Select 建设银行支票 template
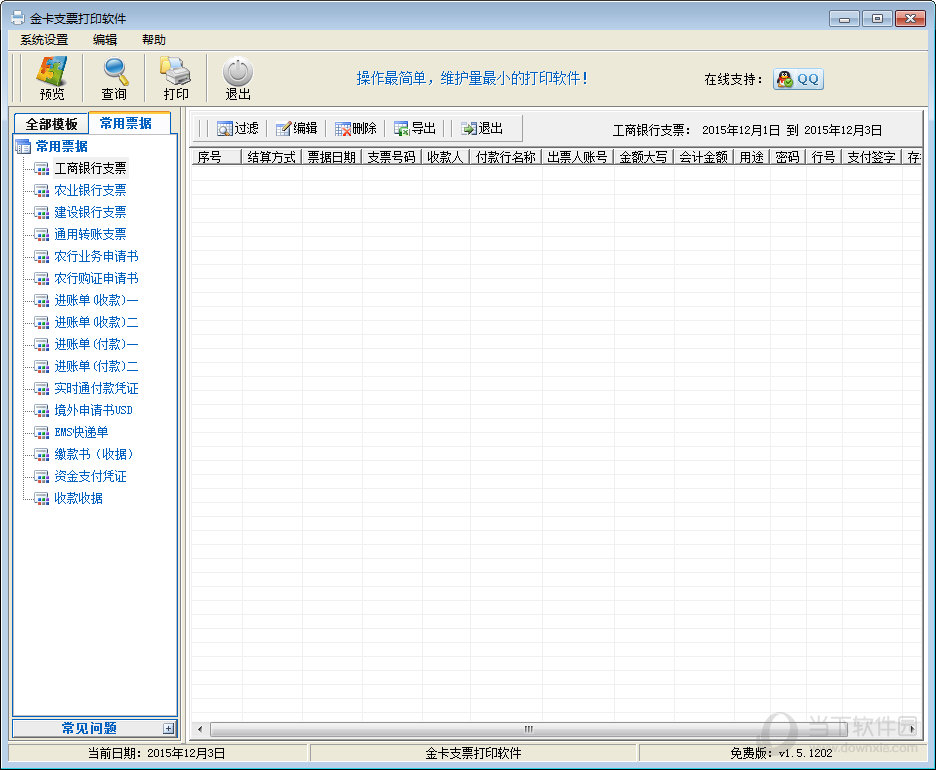Screen dimensions: 936x770 point(90,212)
